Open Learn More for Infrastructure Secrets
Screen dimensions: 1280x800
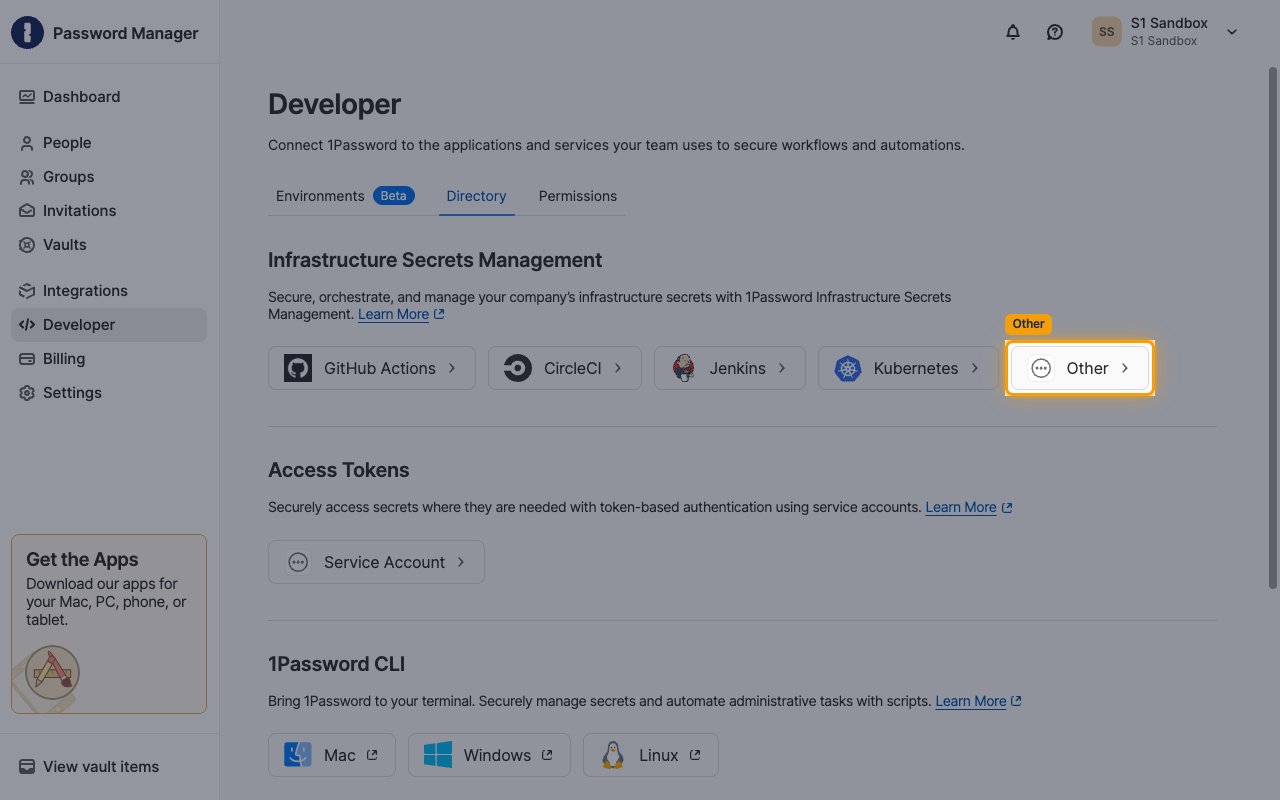[x=401, y=314]
